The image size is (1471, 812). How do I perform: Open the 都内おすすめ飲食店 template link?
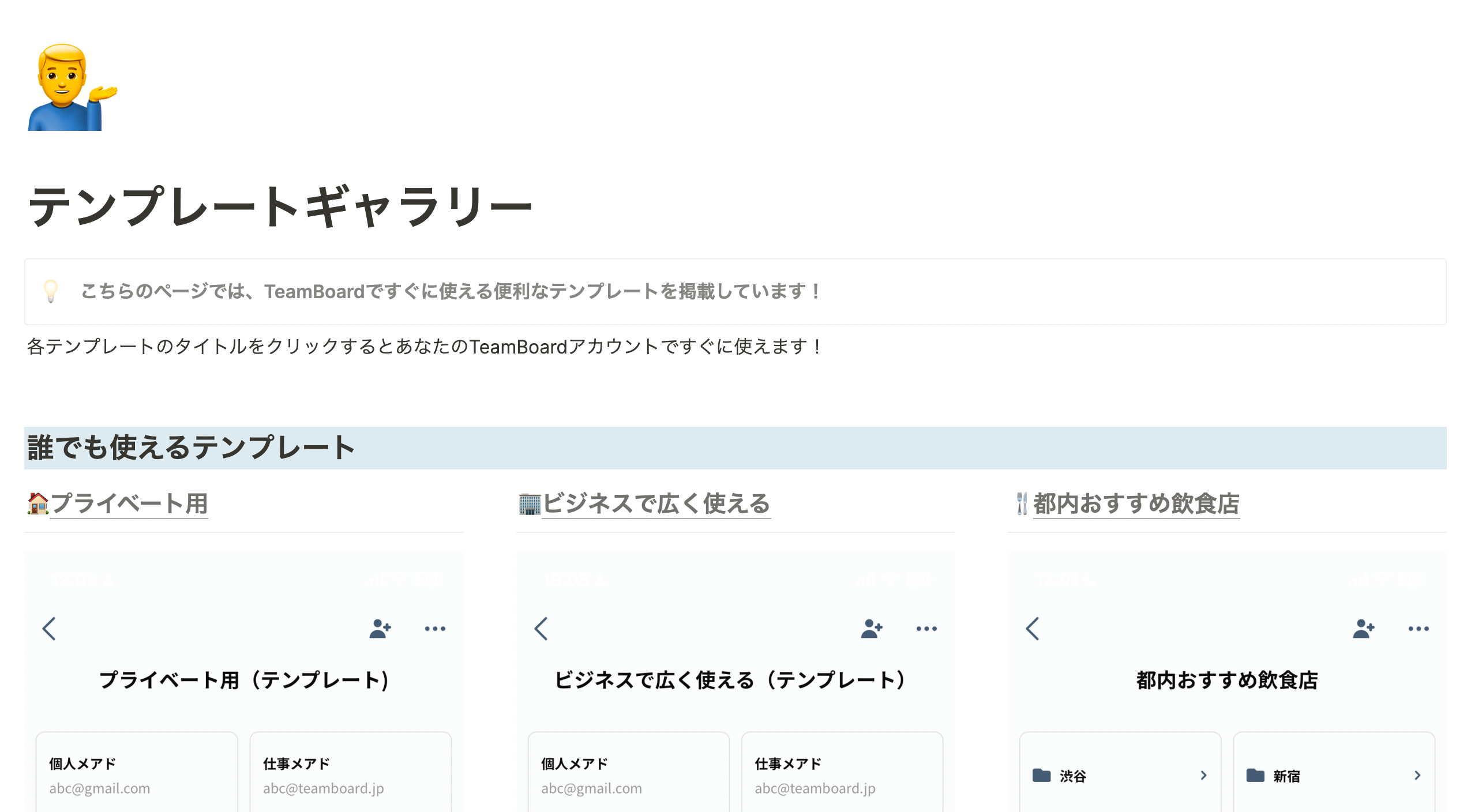pos(1136,503)
